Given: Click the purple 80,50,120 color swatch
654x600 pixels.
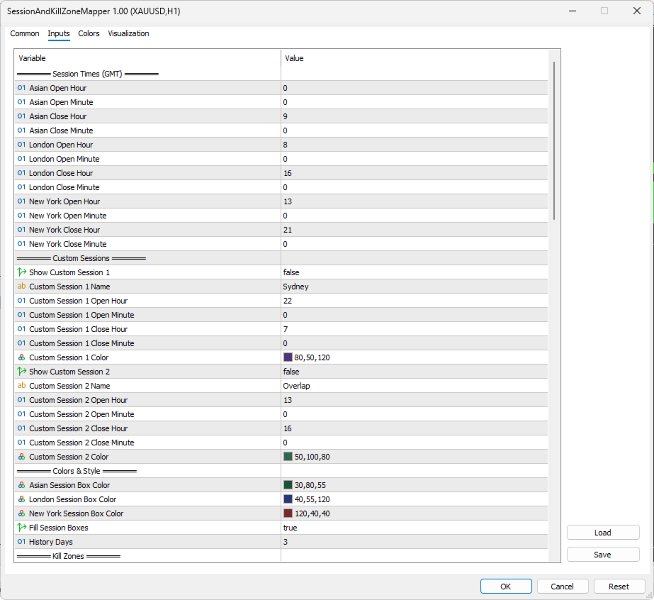Looking at the screenshot, I should tap(288, 357).
